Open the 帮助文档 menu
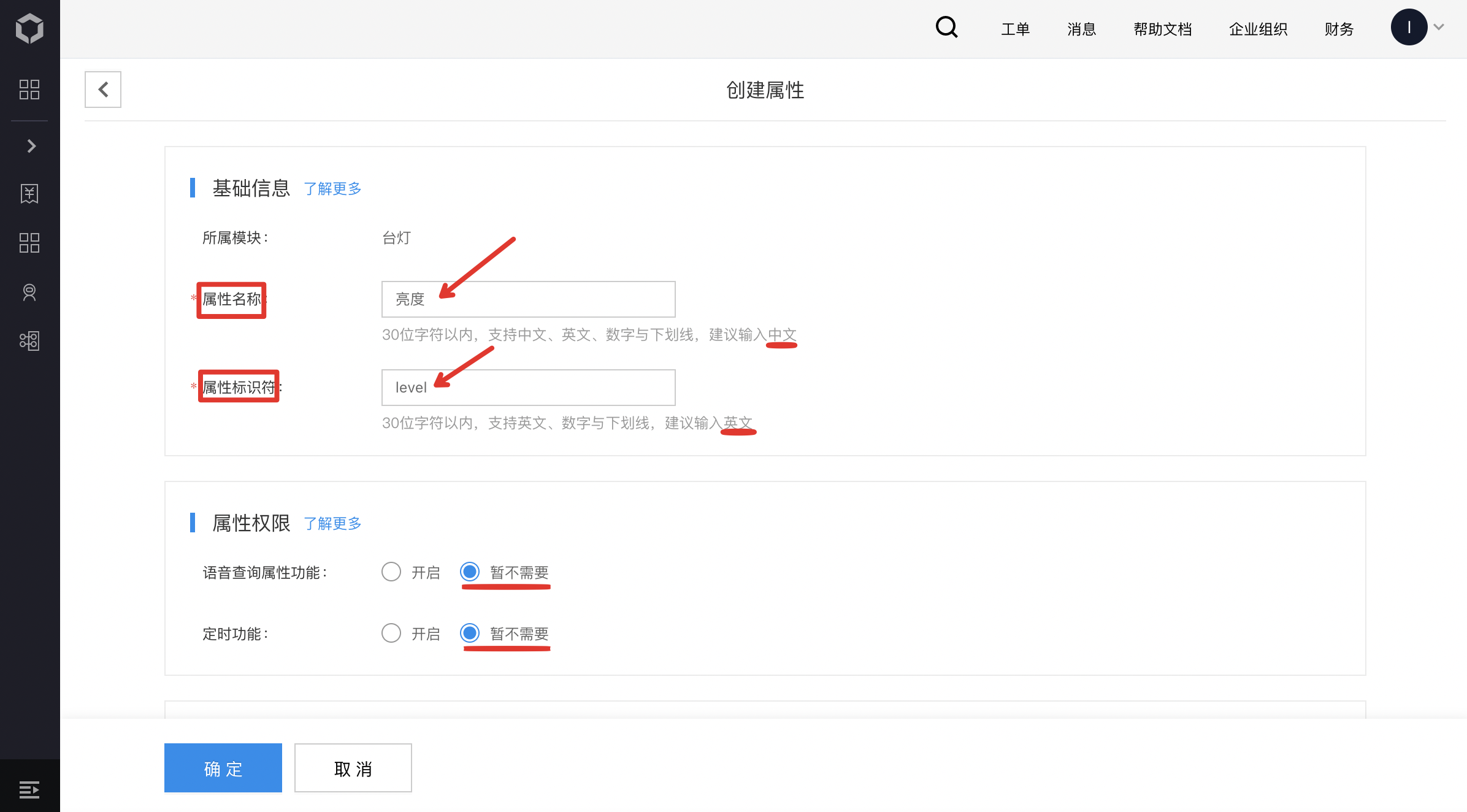Viewport: 1467px width, 812px height. click(x=1163, y=29)
